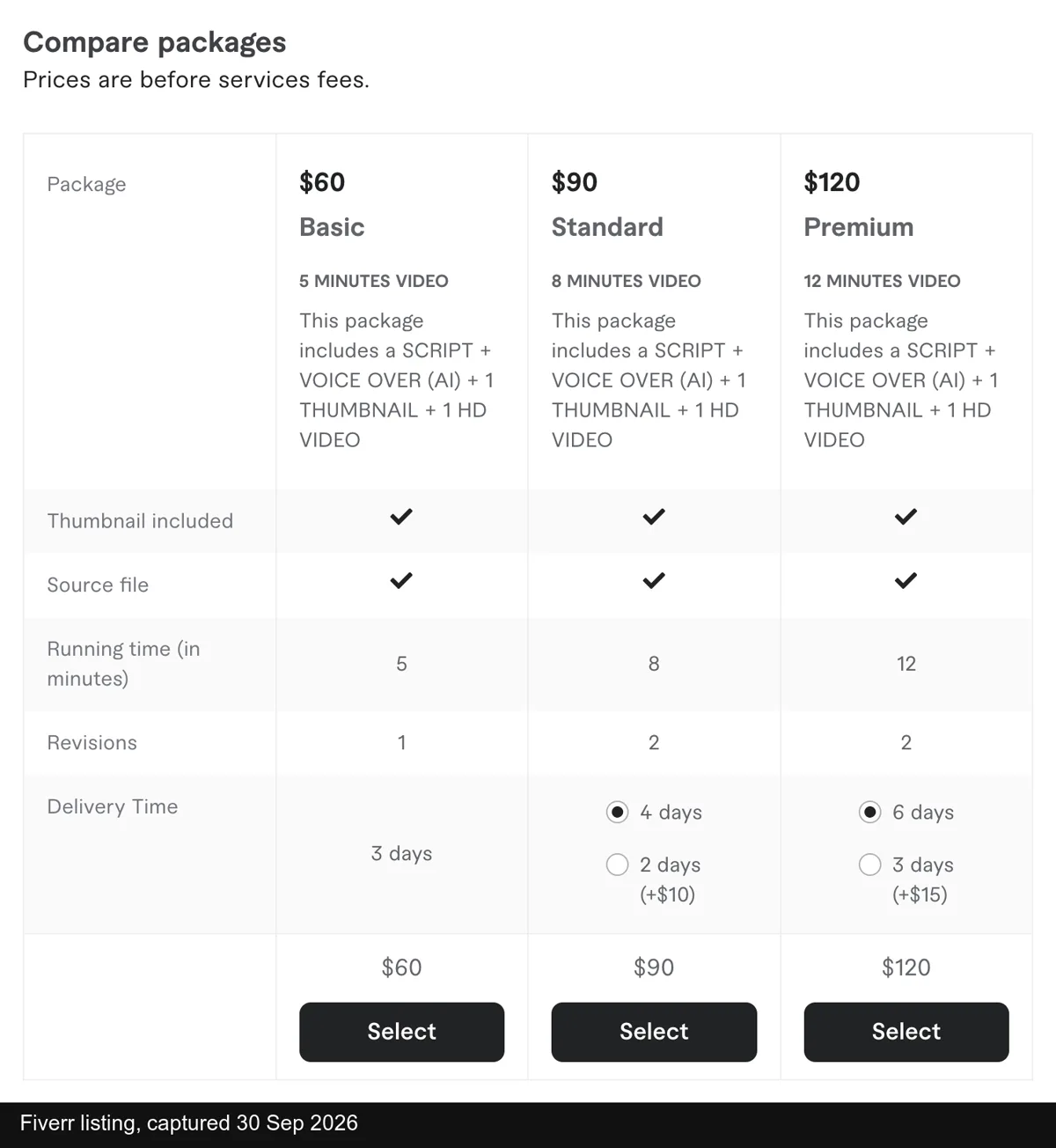Click the Standard package title
The image size is (1056, 1148).
click(607, 227)
